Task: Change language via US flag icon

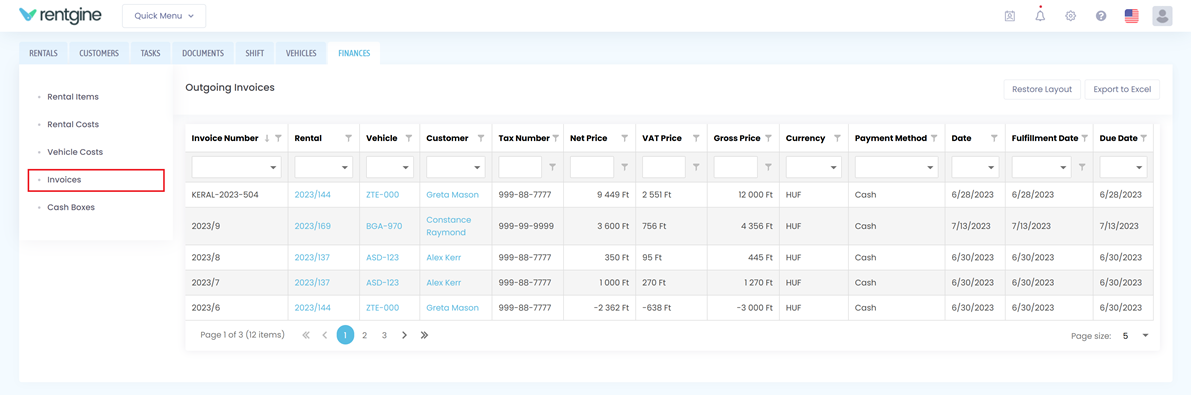Action: [1132, 16]
